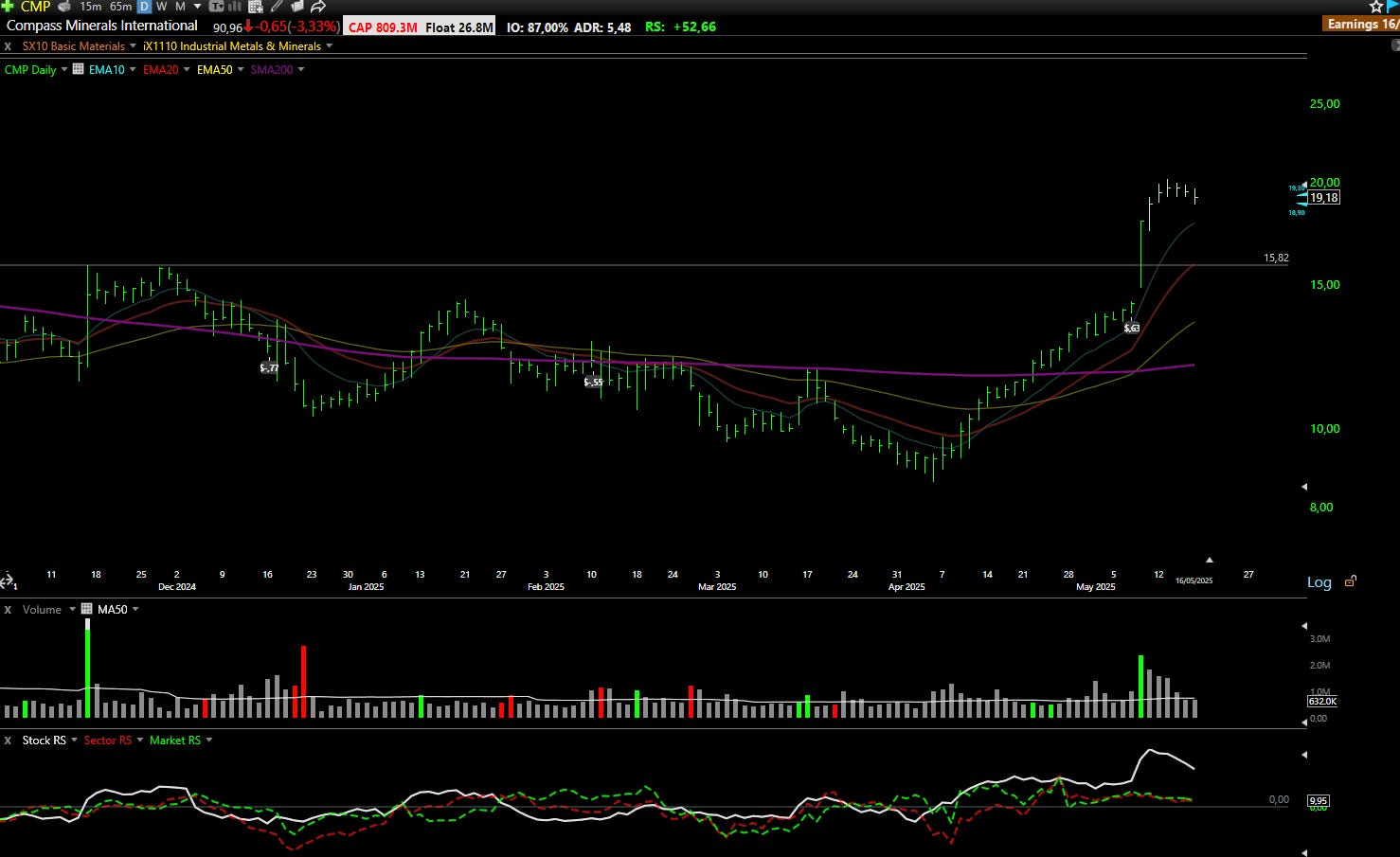Image resolution: width=1400 pixels, height=857 pixels.
Task: Close the sector info row with X
Action: [x=8, y=45]
